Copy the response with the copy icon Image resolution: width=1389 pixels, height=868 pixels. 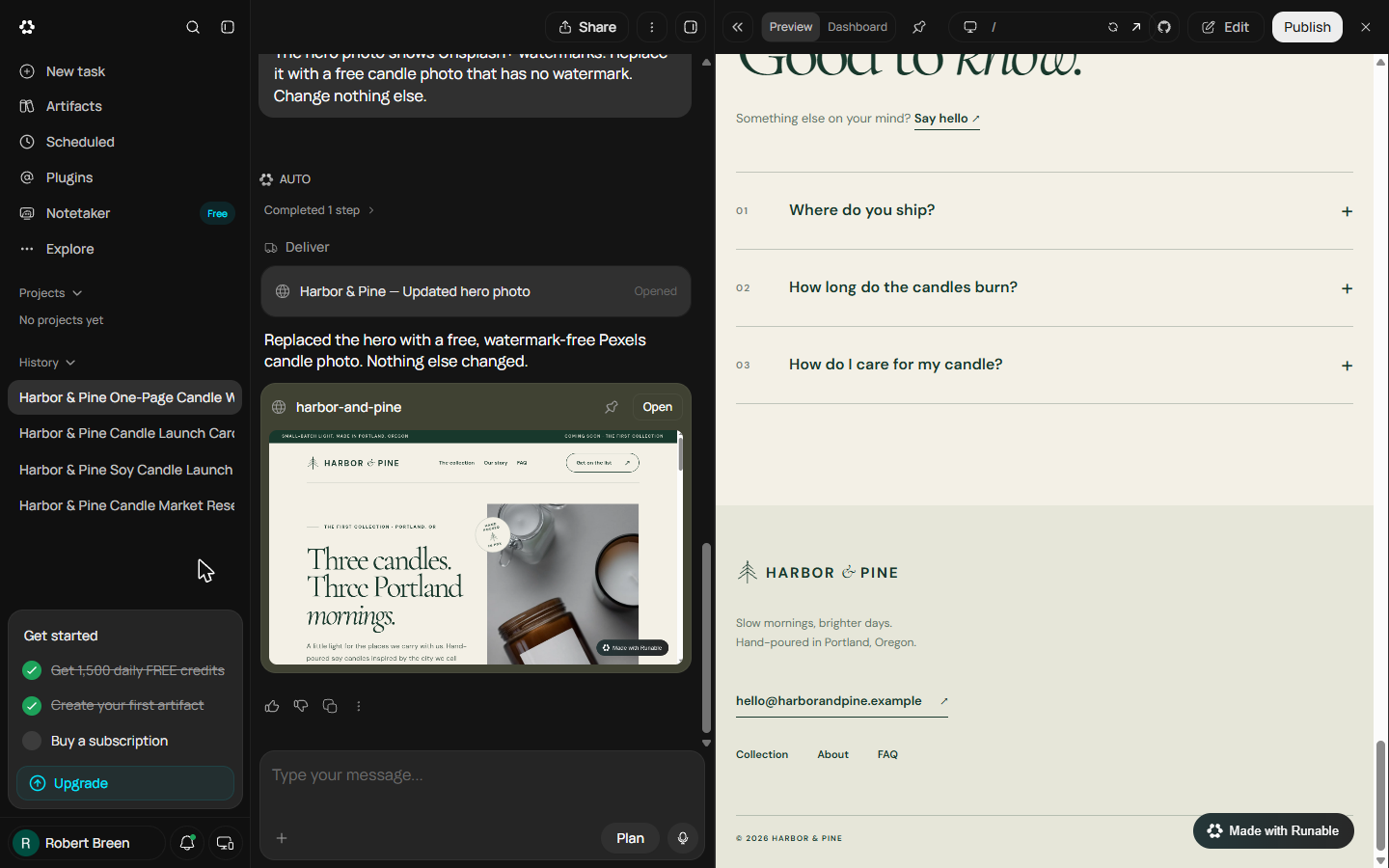(330, 706)
